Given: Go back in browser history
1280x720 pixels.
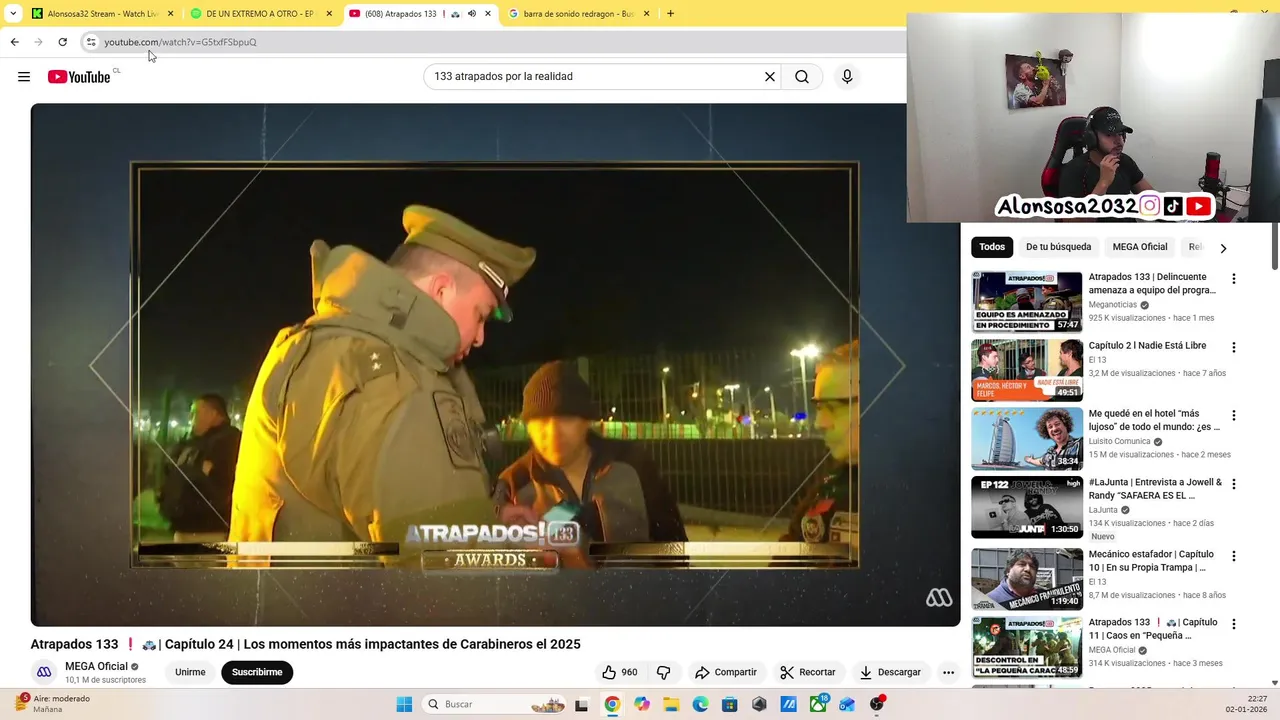Looking at the screenshot, I should pyautogui.click(x=14, y=42).
